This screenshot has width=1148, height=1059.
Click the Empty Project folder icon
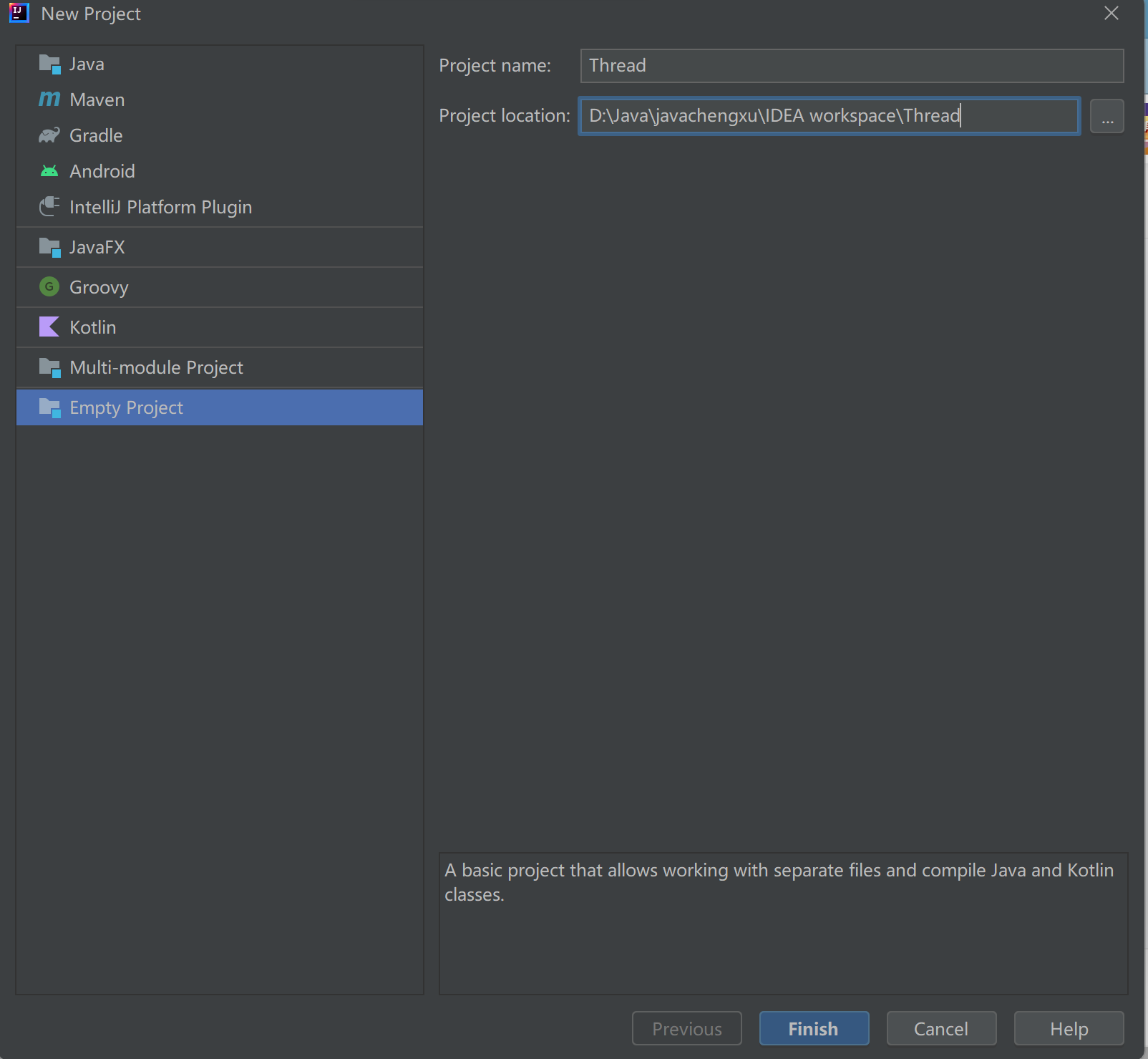coord(49,408)
